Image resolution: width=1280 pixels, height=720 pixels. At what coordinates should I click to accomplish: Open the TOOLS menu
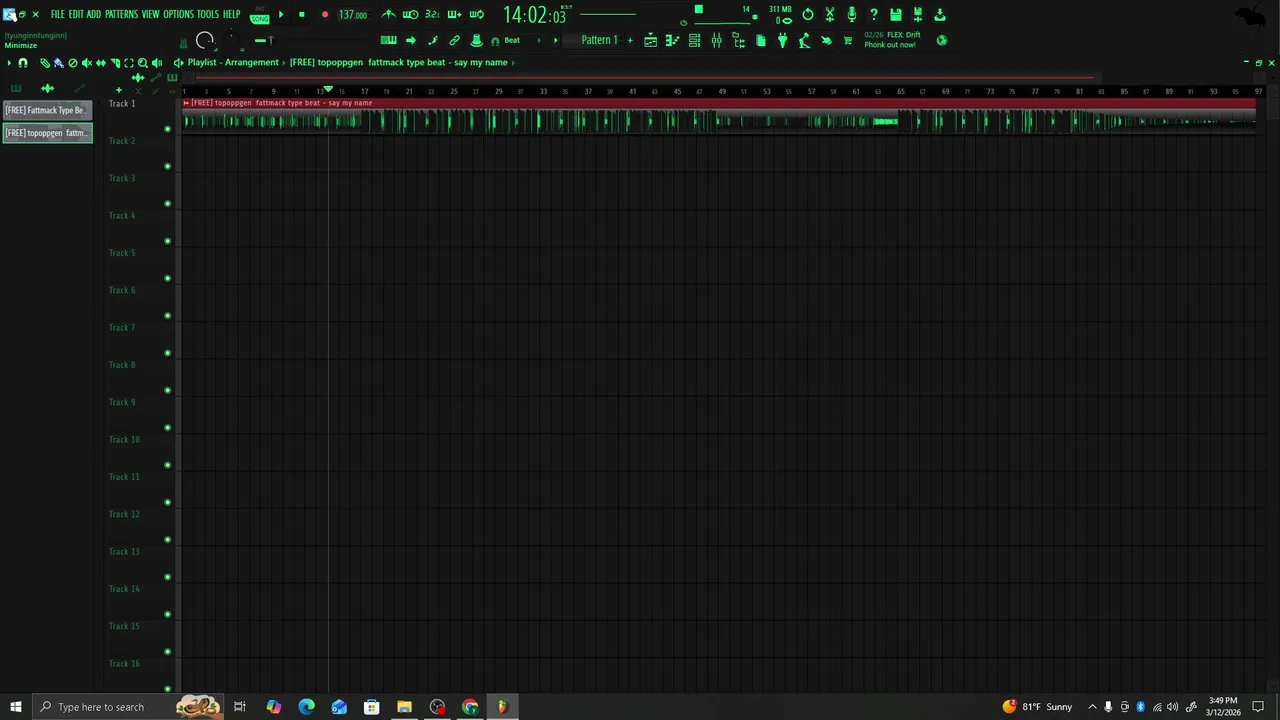pyautogui.click(x=208, y=14)
